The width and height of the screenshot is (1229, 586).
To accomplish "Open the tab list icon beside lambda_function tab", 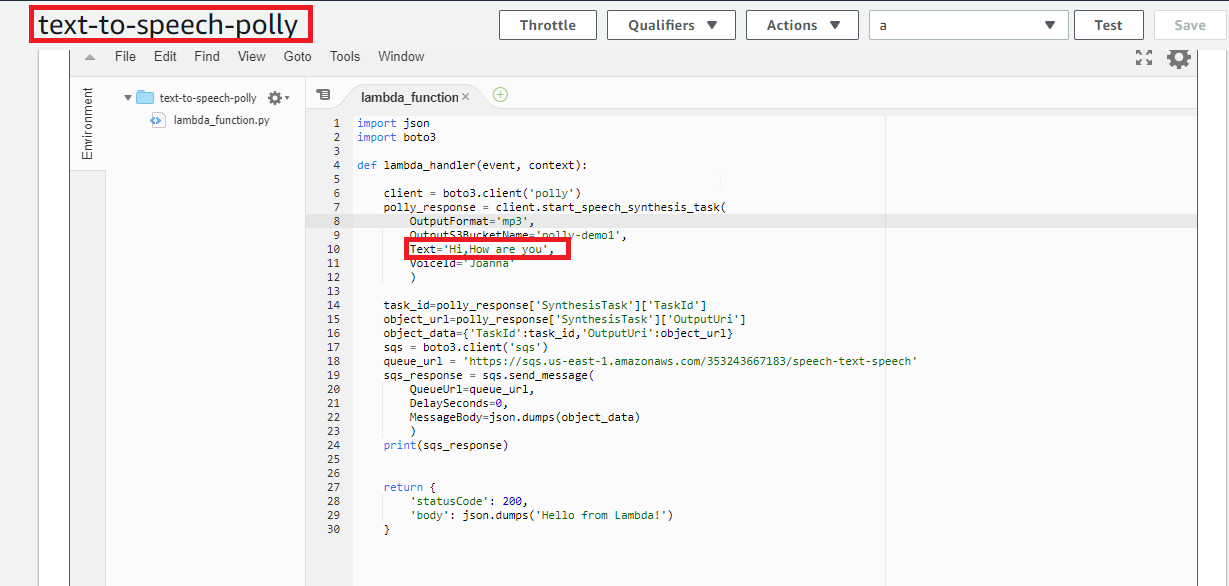I will click(323, 95).
